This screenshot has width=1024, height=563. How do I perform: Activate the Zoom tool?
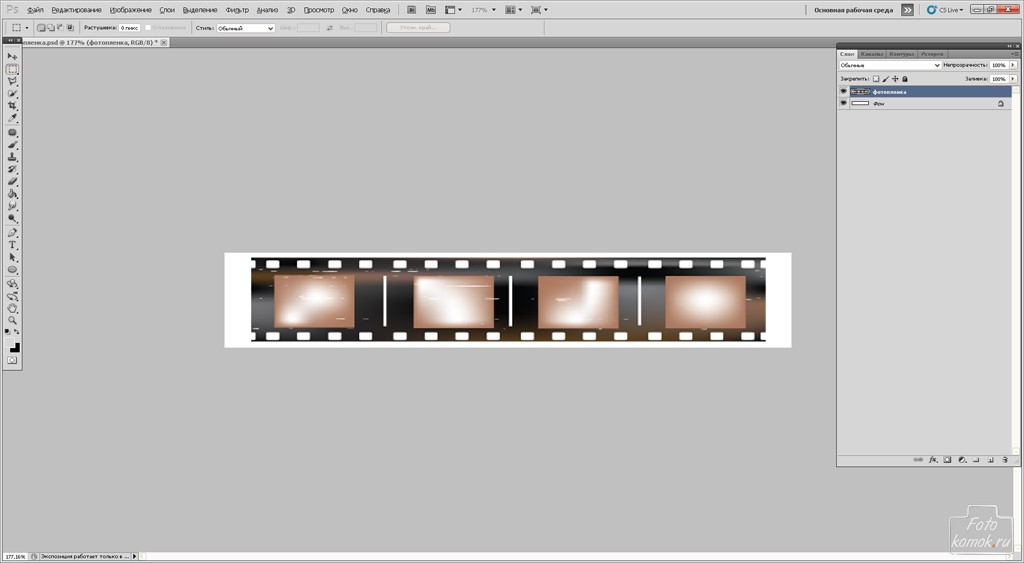[x=13, y=320]
